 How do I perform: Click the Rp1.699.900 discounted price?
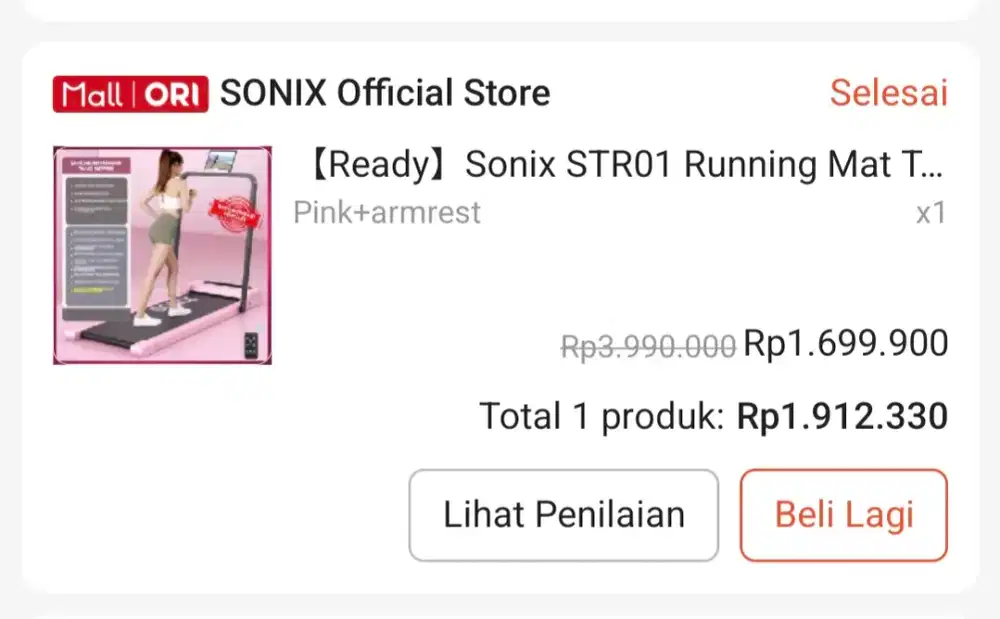(845, 344)
